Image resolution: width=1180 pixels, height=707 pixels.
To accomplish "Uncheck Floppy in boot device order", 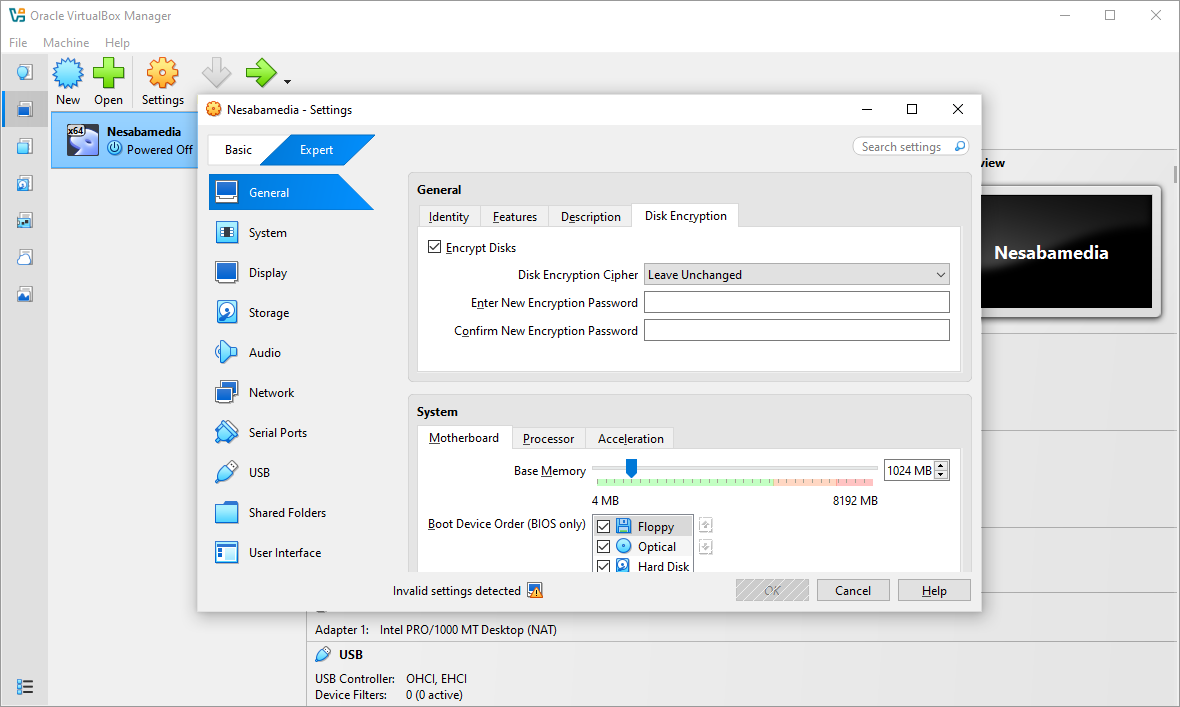I will (x=603, y=527).
